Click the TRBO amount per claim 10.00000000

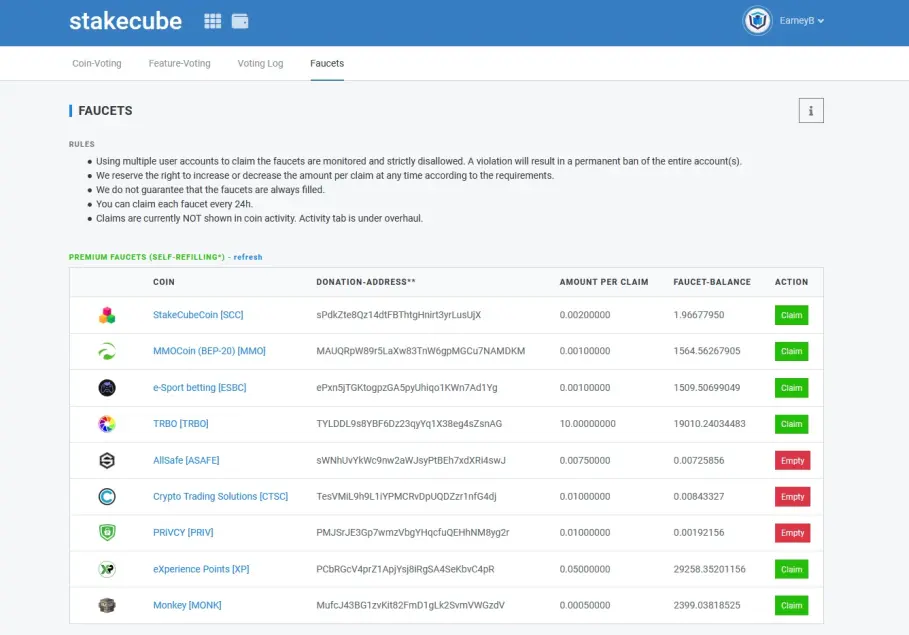coord(587,424)
